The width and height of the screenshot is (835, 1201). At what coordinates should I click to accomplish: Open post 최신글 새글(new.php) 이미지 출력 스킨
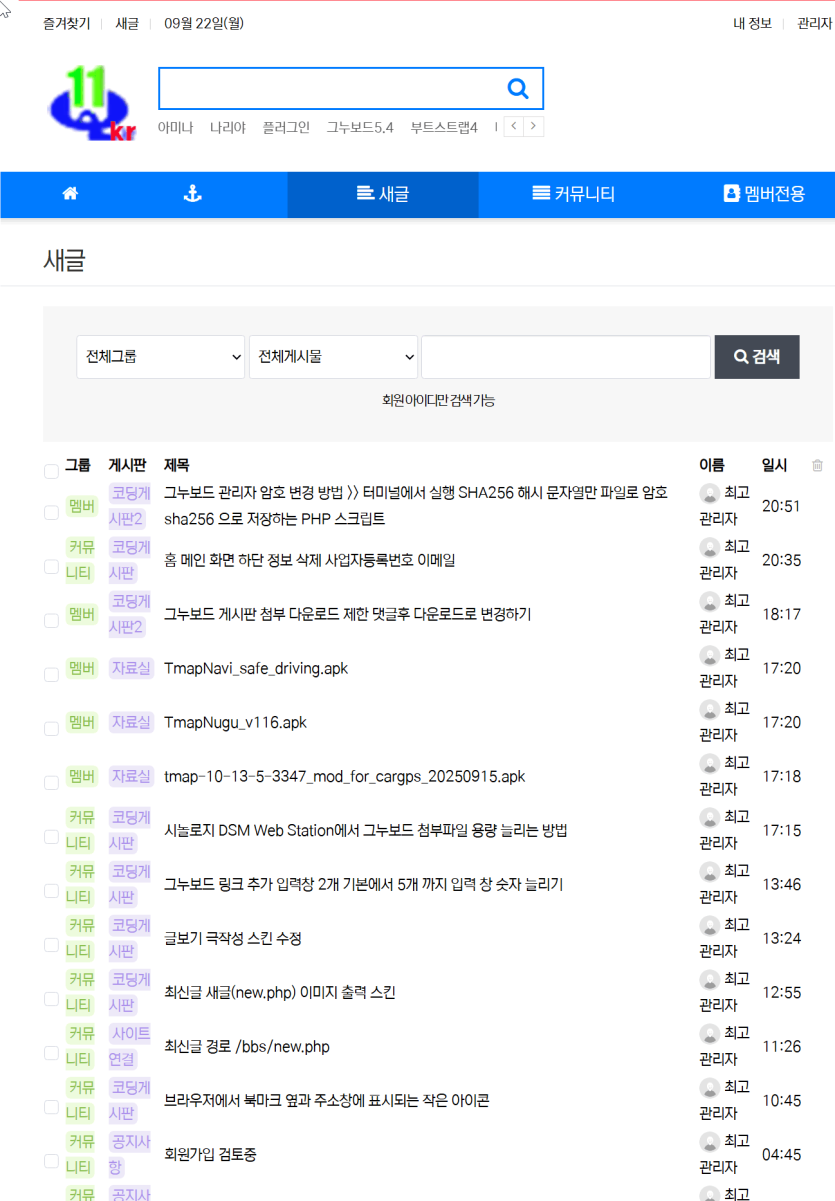pos(280,992)
